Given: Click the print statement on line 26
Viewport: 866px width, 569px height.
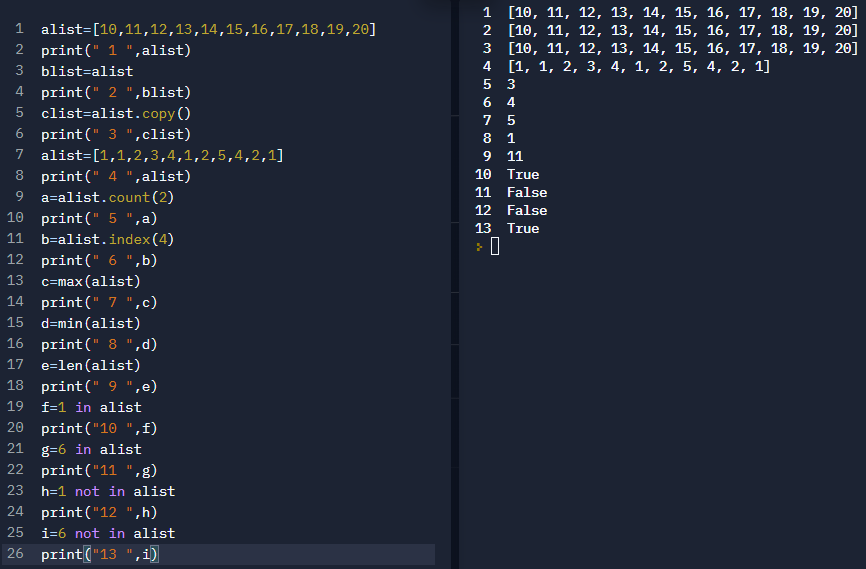Looking at the screenshot, I should click(x=100, y=554).
